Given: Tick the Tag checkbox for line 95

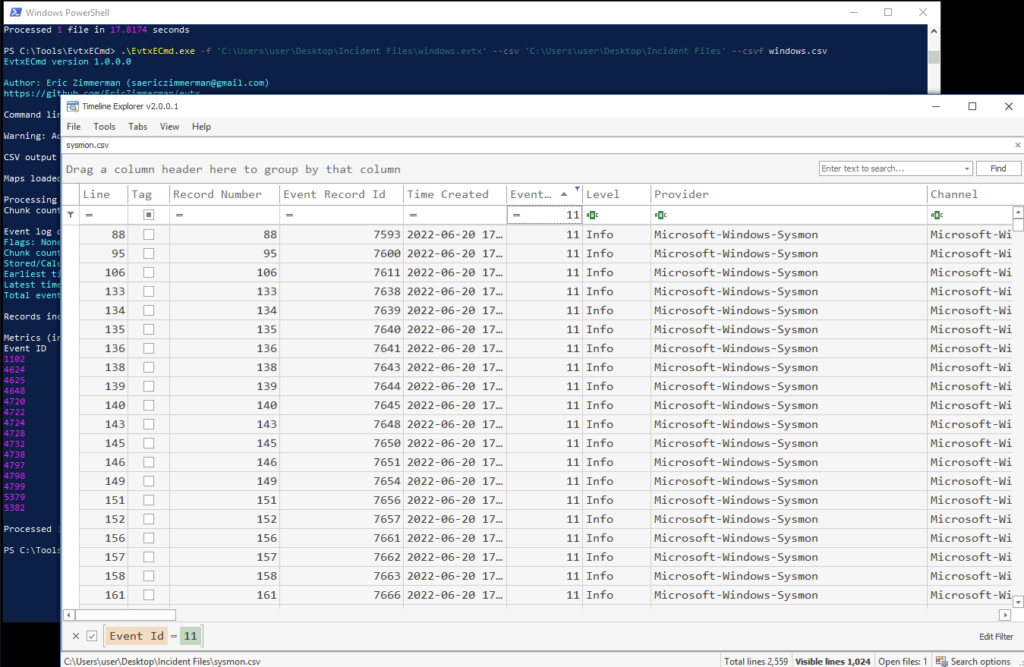Looking at the screenshot, I should pos(149,253).
